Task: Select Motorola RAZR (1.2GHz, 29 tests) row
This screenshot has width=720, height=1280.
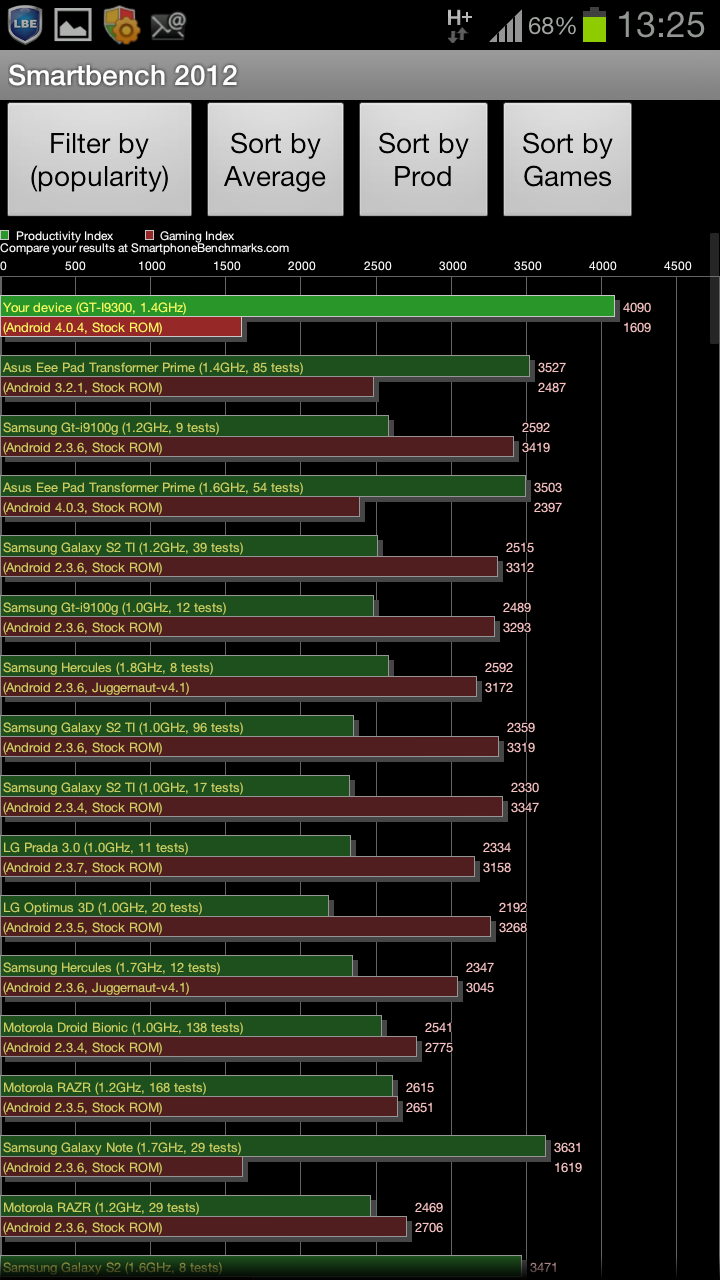Action: pyautogui.click(x=185, y=1207)
